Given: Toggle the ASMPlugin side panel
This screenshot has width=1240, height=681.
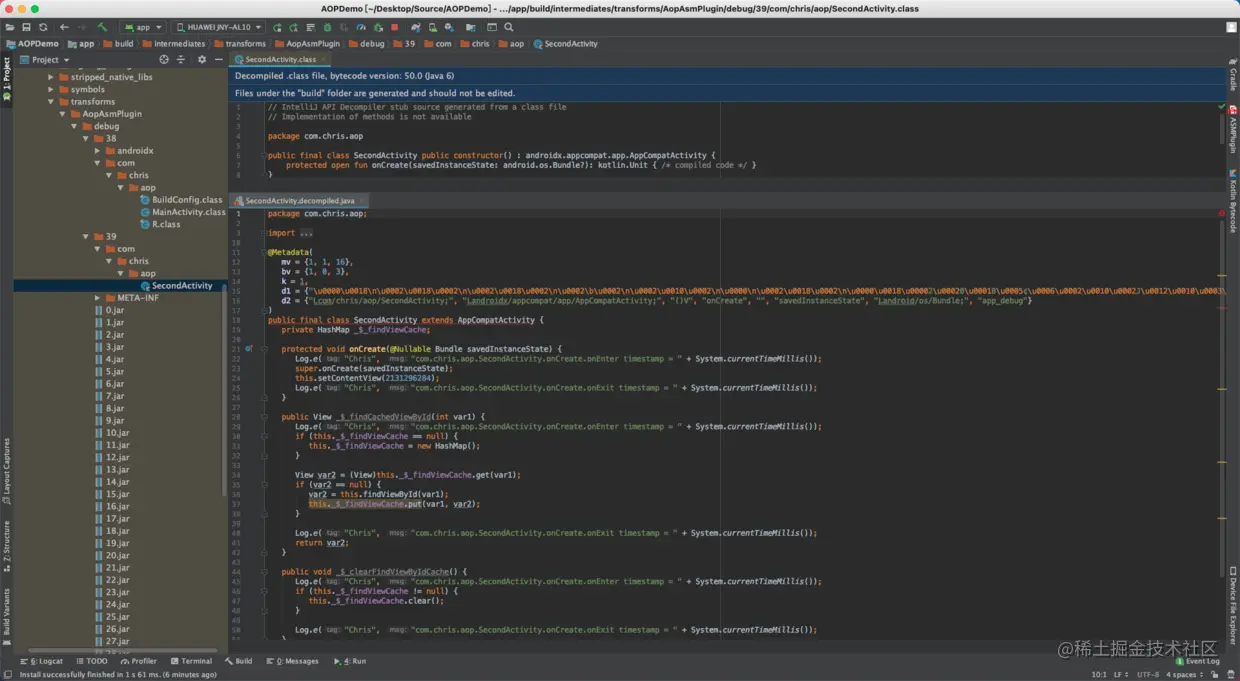Looking at the screenshot, I should (1233, 130).
